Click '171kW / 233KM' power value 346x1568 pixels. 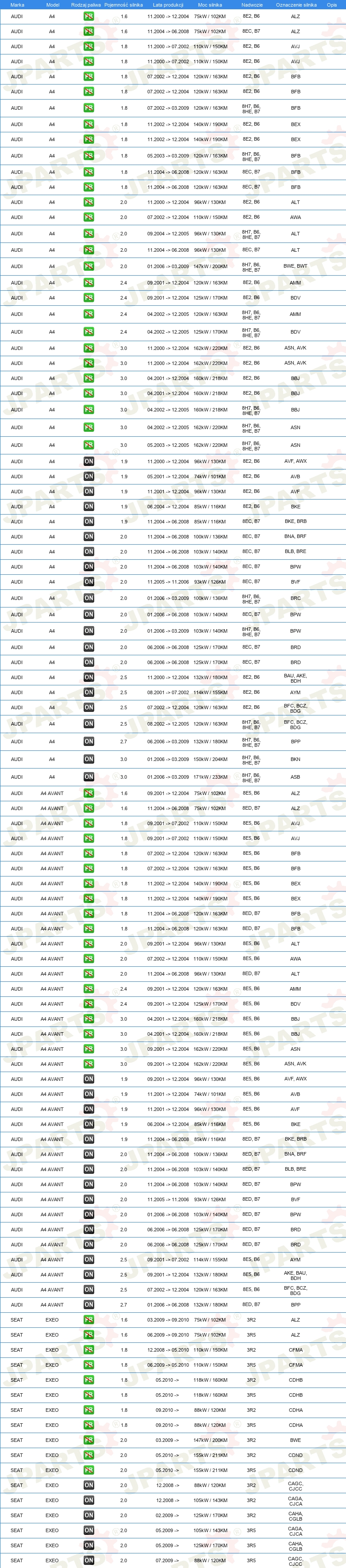[x=210, y=777]
